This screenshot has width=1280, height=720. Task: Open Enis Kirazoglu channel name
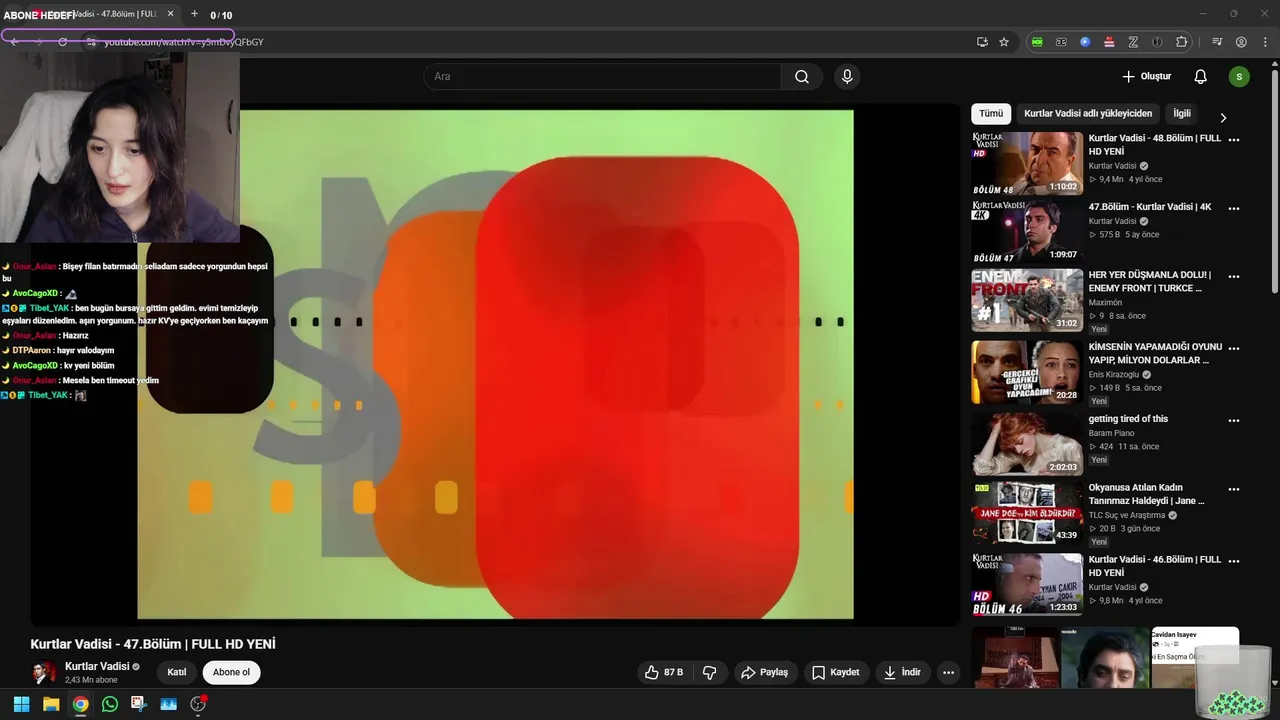coord(1116,375)
